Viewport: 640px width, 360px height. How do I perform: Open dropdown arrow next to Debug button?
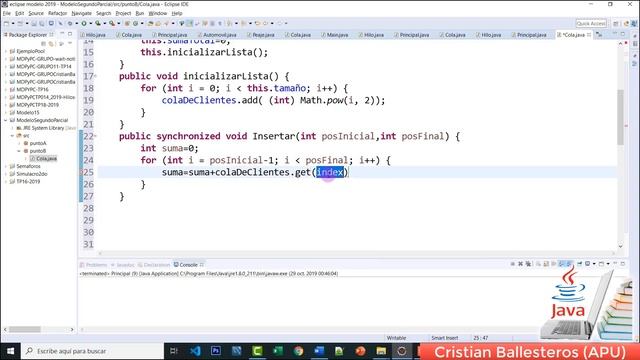(x=76, y=23)
